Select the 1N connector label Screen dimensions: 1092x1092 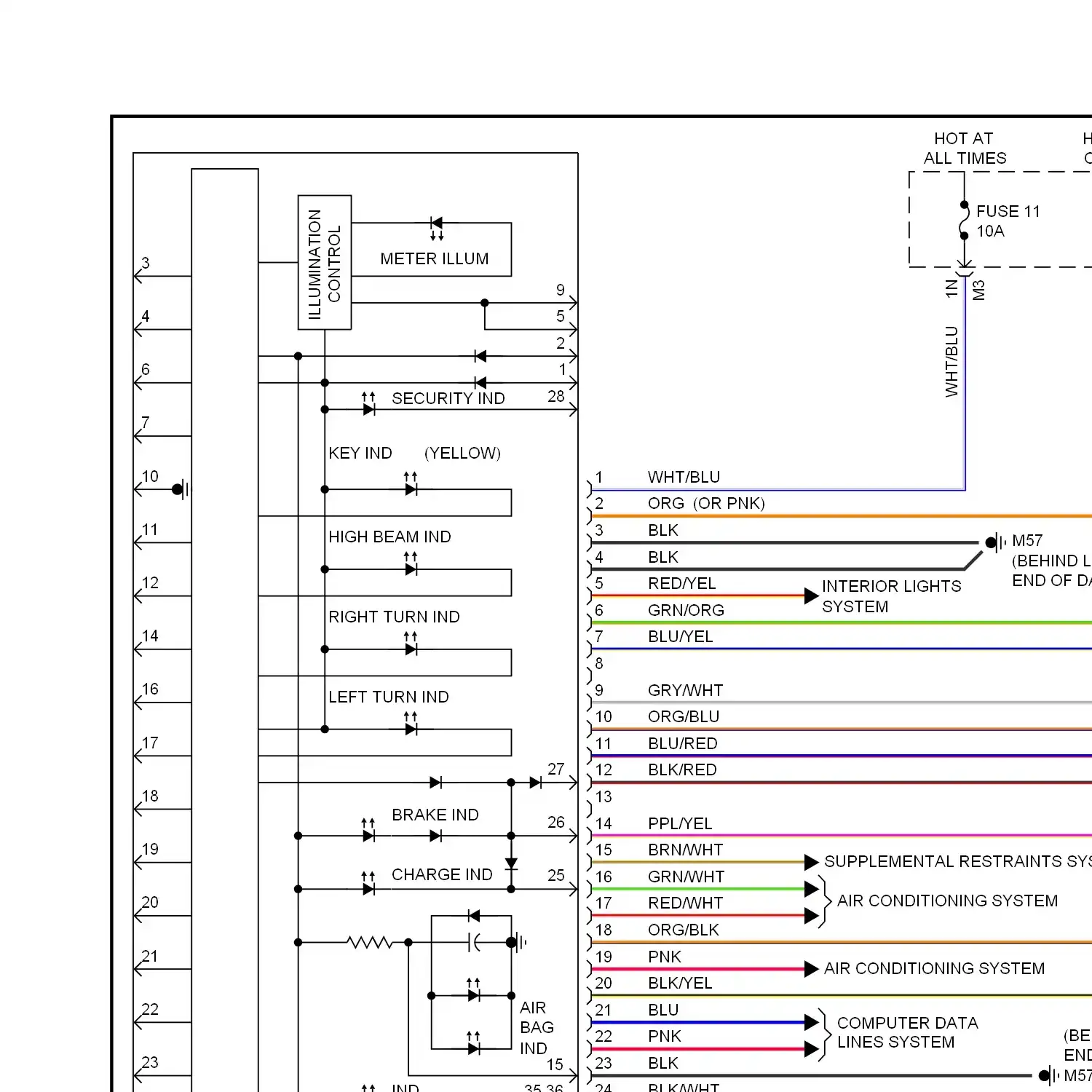pos(951,289)
